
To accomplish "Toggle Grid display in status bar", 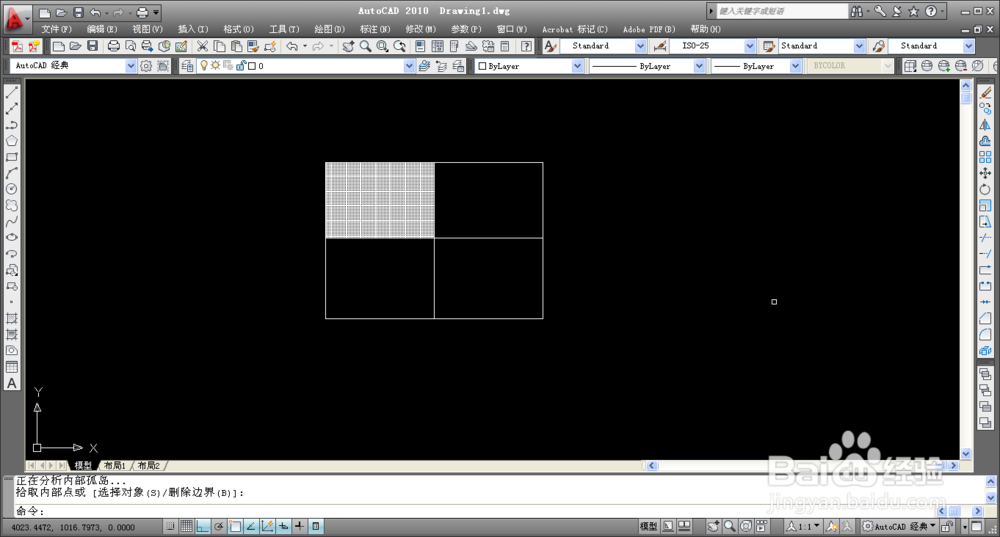I will pos(186,526).
